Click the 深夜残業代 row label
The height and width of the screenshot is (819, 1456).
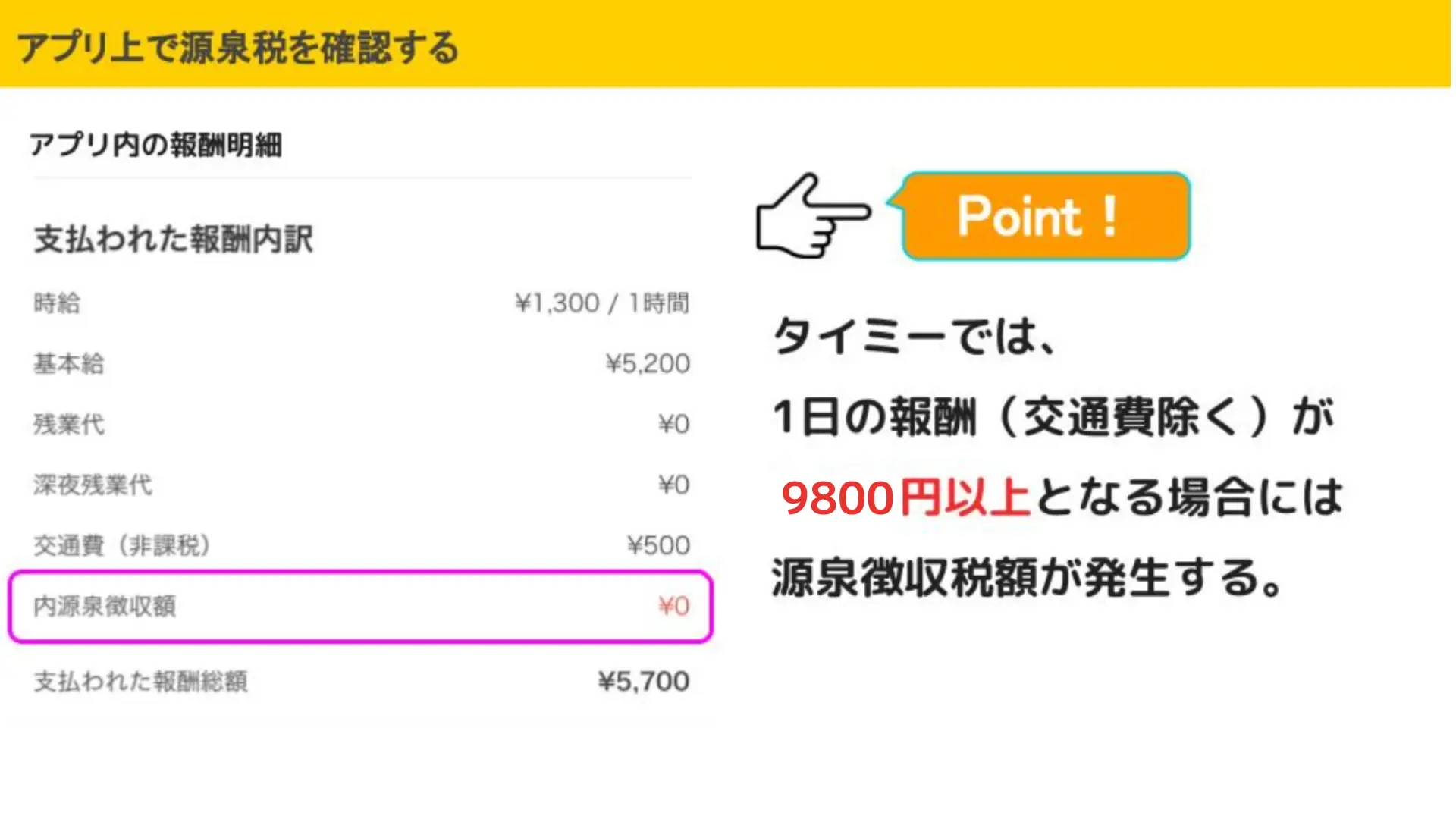point(93,485)
